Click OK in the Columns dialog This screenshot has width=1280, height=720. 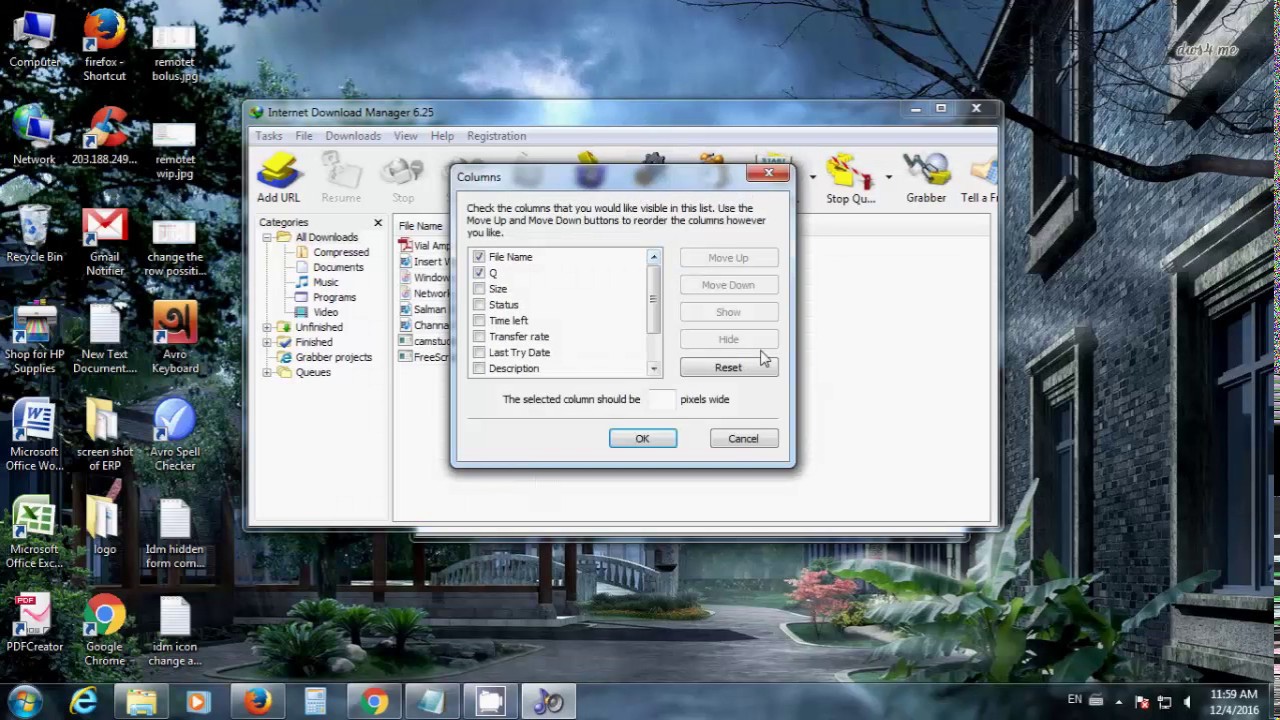coord(643,439)
